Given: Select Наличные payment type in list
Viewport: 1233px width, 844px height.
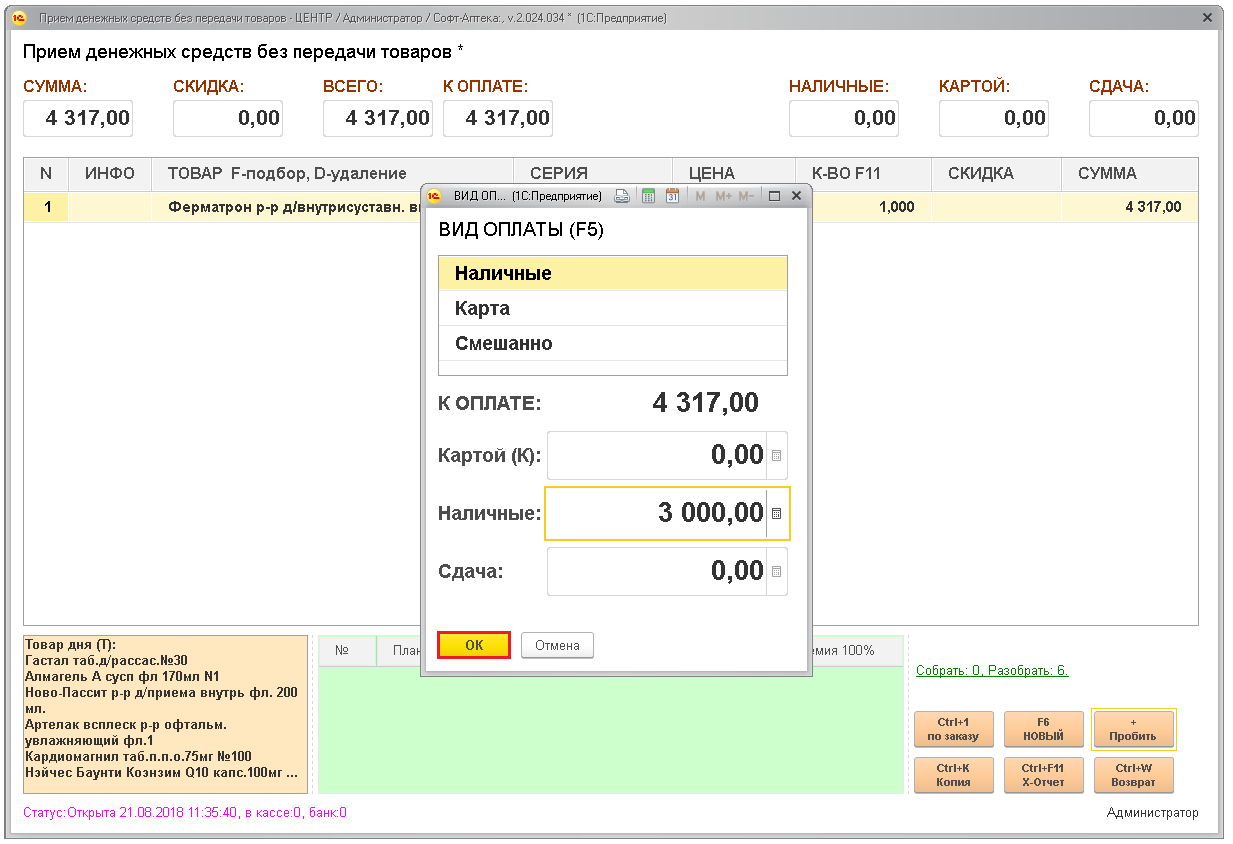Looking at the screenshot, I should tap(612, 273).
